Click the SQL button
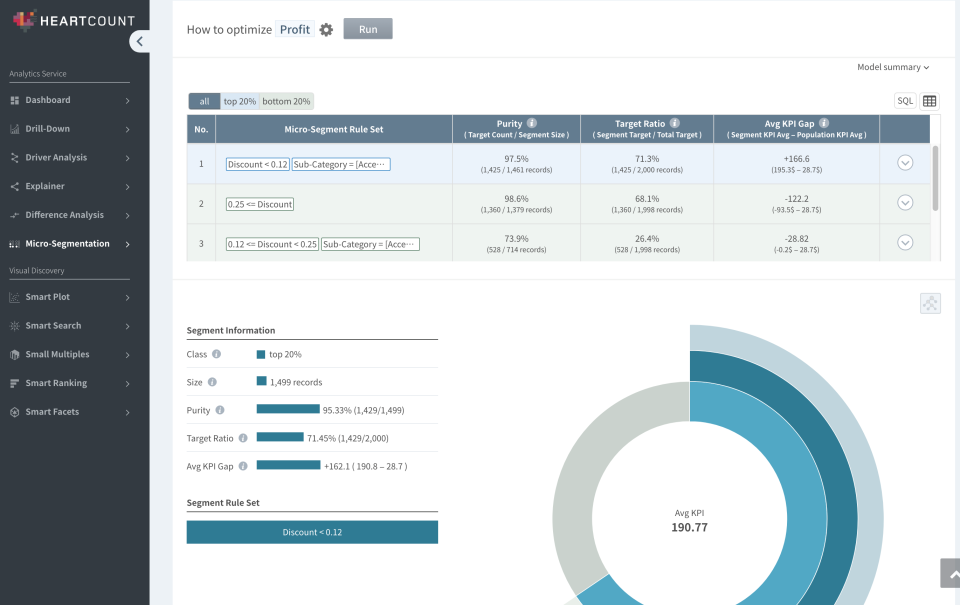The image size is (960, 605). (x=904, y=101)
